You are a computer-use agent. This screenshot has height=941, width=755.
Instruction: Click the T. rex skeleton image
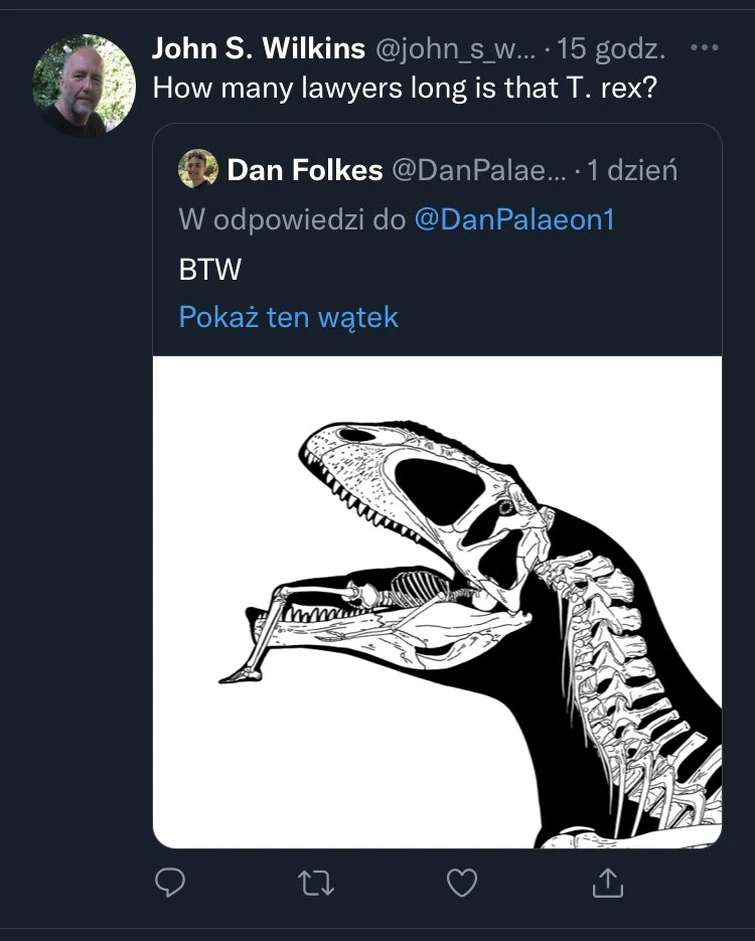click(x=435, y=600)
